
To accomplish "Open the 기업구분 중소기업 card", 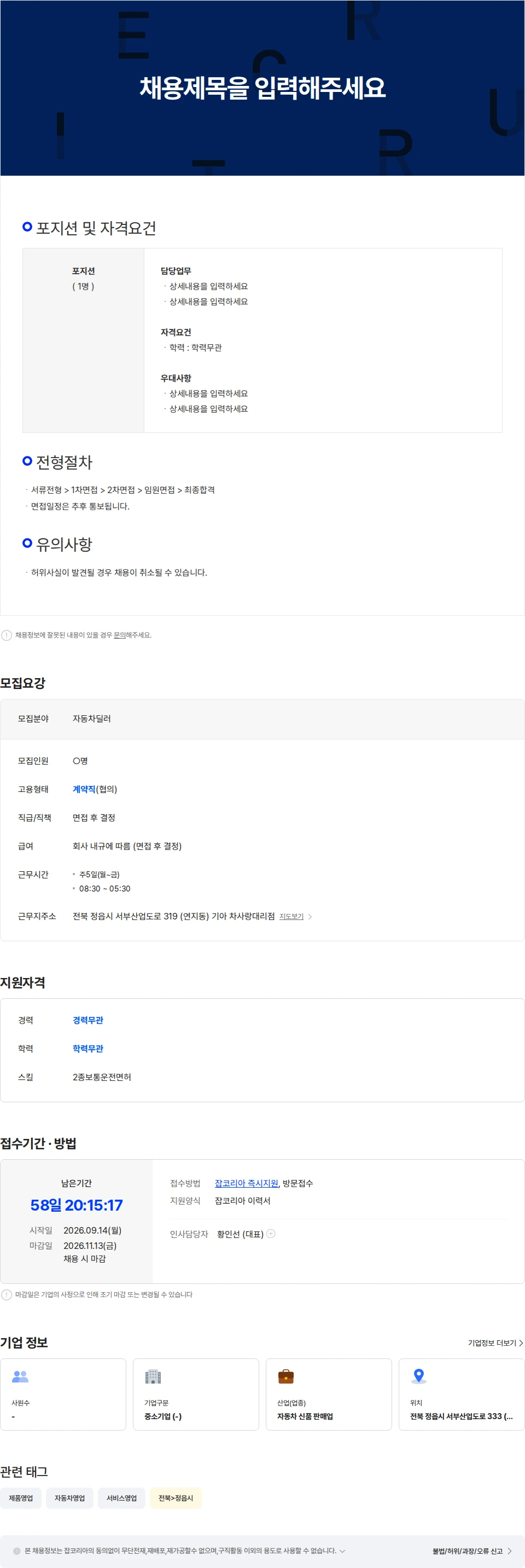I will [196, 1394].
